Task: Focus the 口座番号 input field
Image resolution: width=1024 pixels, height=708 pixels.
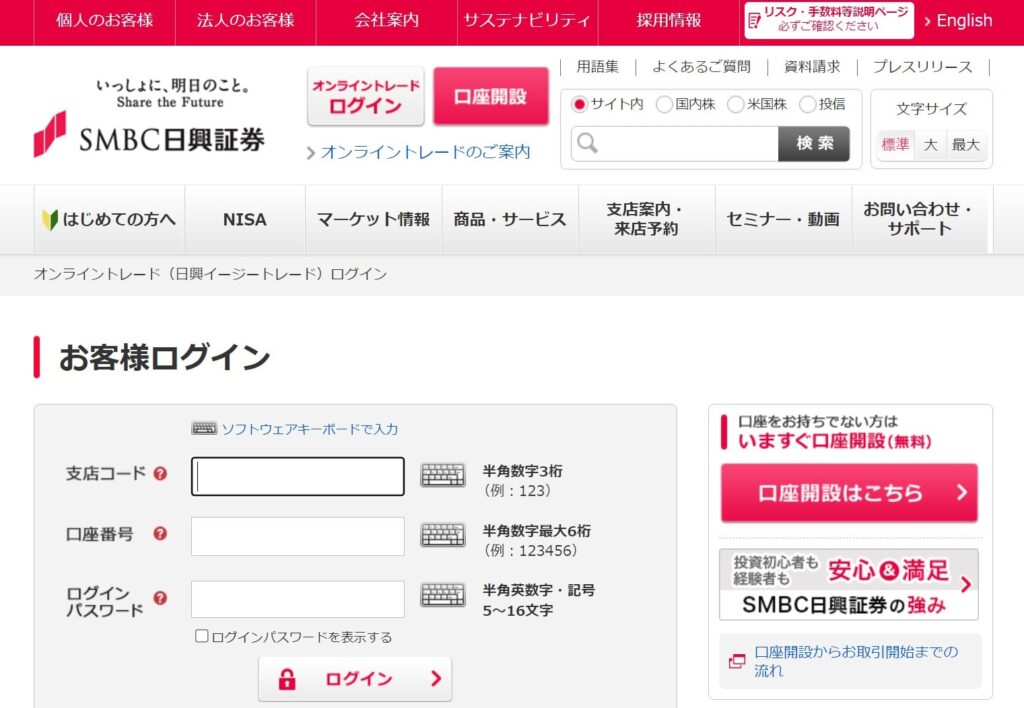Action: [298, 536]
